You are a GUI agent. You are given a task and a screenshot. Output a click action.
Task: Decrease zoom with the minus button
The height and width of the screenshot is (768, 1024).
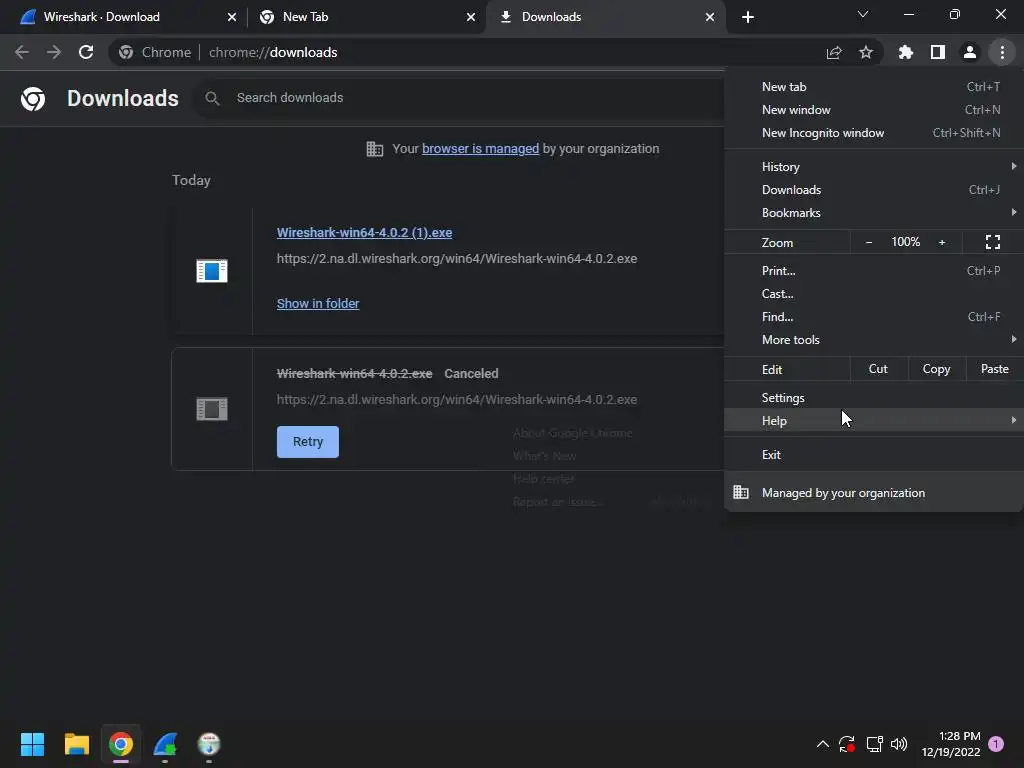click(x=869, y=242)
